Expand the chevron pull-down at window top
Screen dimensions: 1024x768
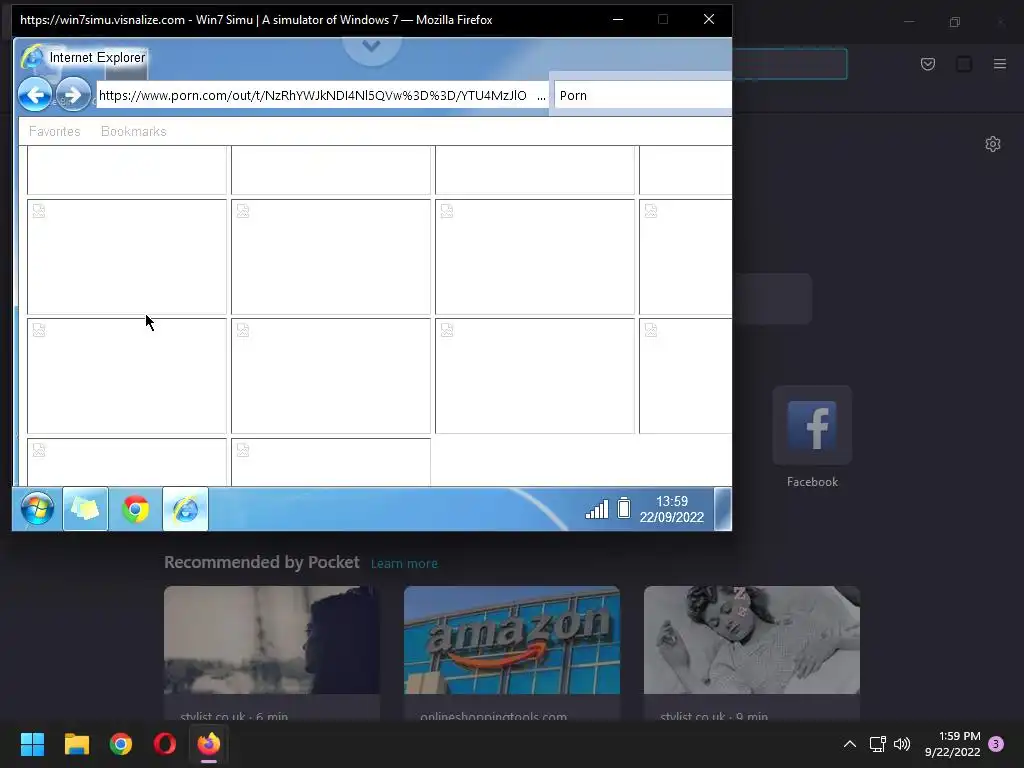(371, 46)
